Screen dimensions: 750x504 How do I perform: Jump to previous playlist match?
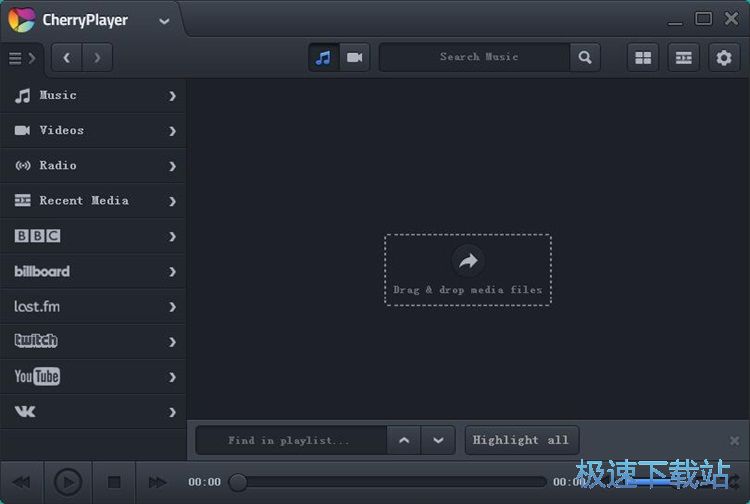(x=404, y=440)
